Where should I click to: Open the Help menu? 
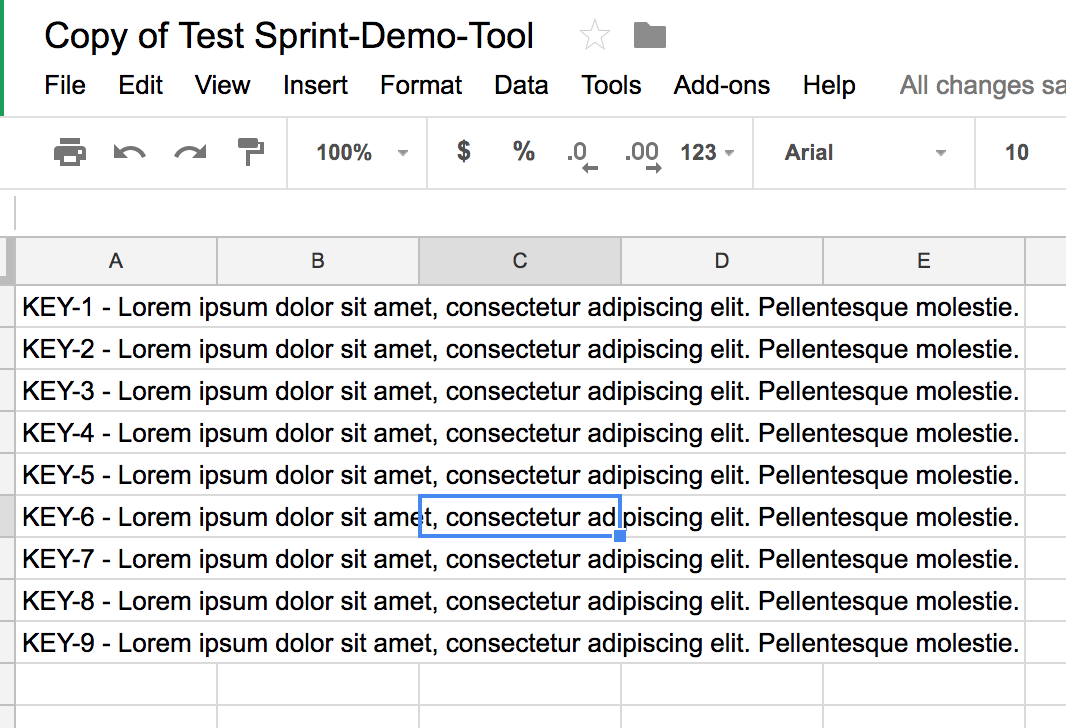point(829,86)
